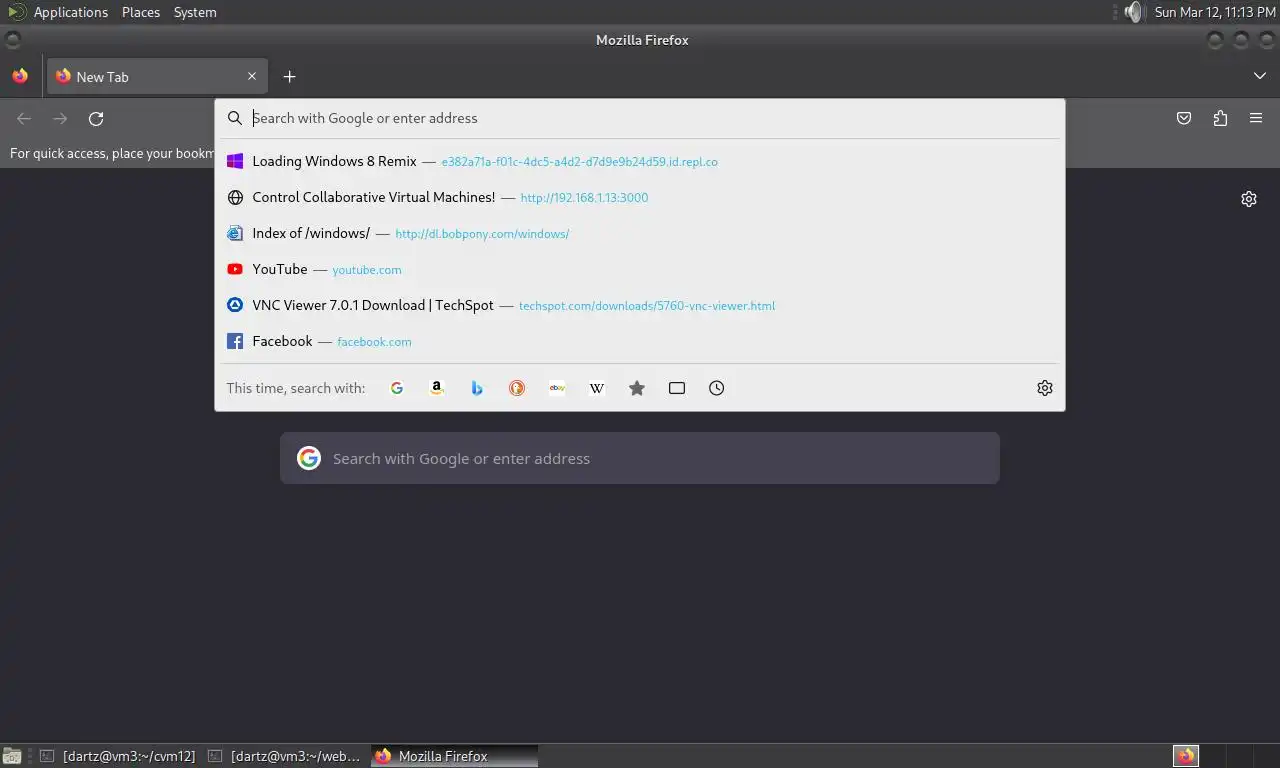1280x768 pixels.
Task: Open Index of /windows/ suggestion
Action: (x=640, y=233)
